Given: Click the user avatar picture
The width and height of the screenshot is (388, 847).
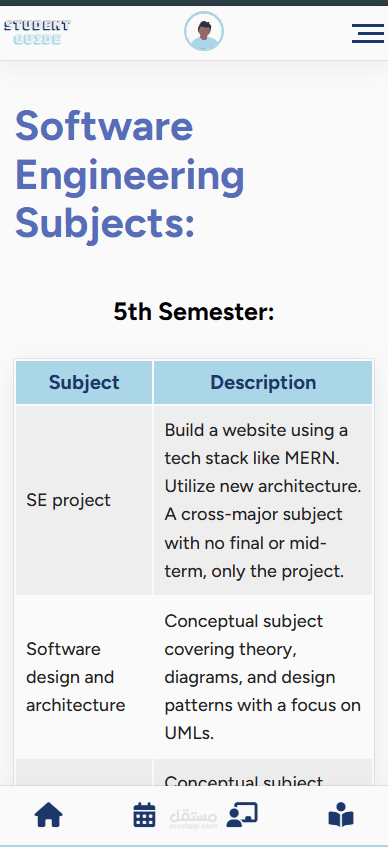Looking at the screenshot, I should pyautogui.click(x=204, y=31).
